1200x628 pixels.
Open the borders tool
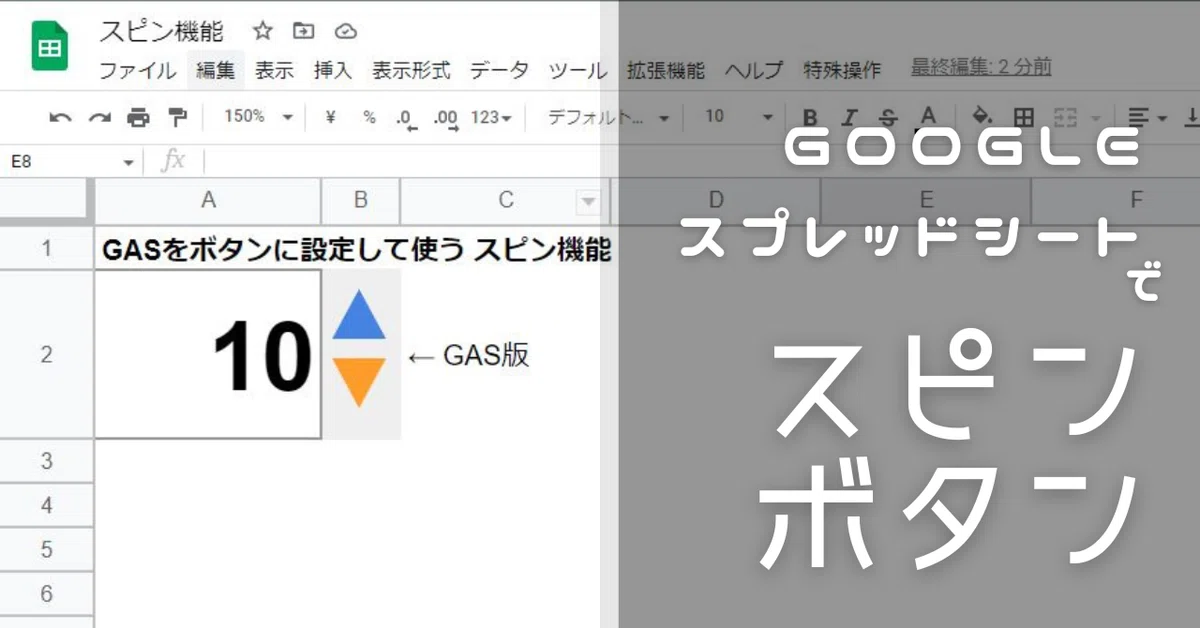click(x=1023, y=117)
